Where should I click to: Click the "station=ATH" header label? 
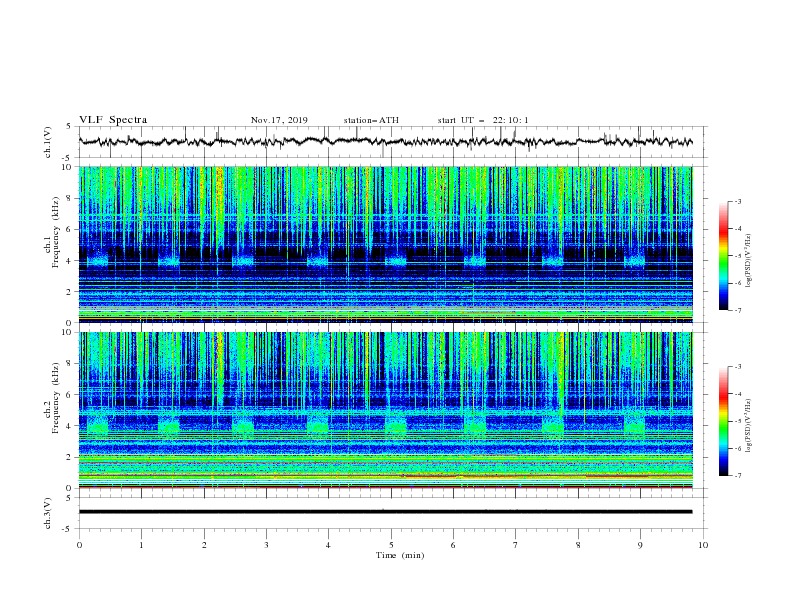(371, 120)
